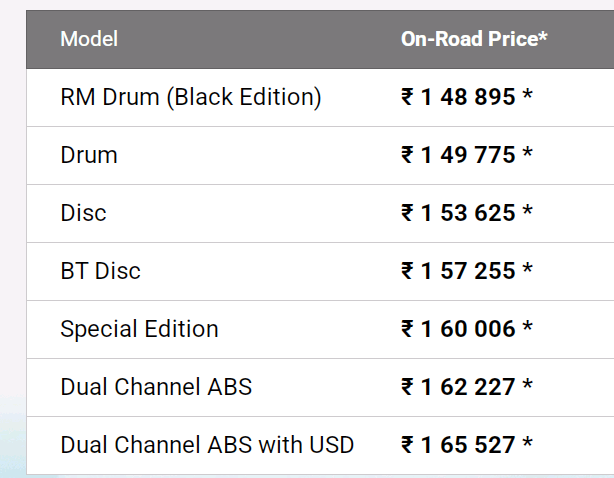Select the BT Disc model
Viewport: 614px width, 478px height.
point(100,271)
